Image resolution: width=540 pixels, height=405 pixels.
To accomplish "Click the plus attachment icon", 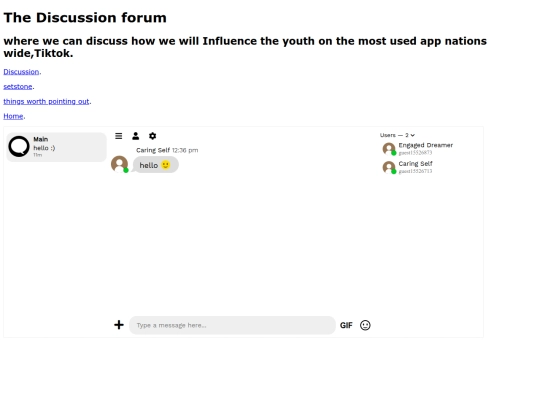I will (x=119, y=325).
